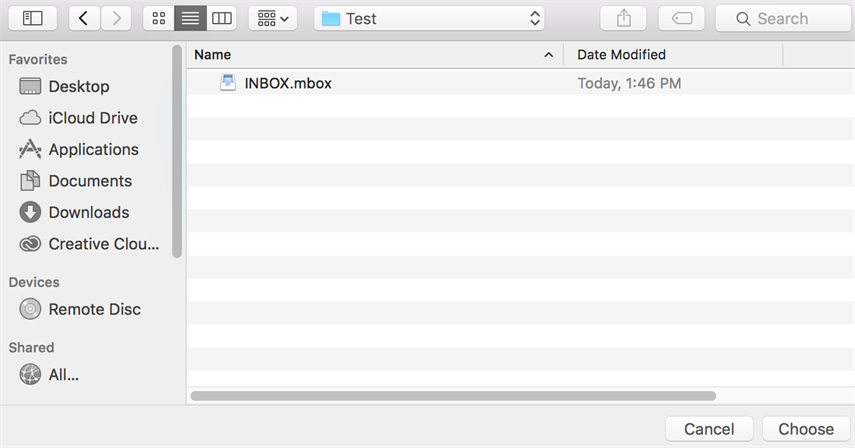Select All… under Shared
This screenshot has height=448, width=855.
click(x=49, y=374)
